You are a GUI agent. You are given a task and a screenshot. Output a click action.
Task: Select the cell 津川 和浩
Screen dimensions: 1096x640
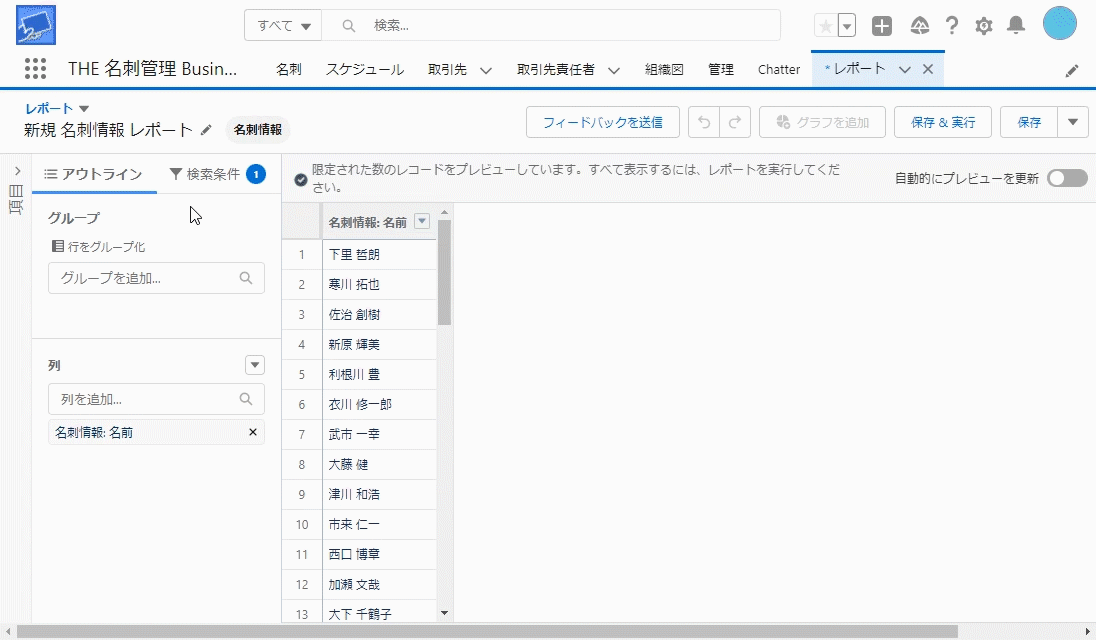click(x=380, y=495)
